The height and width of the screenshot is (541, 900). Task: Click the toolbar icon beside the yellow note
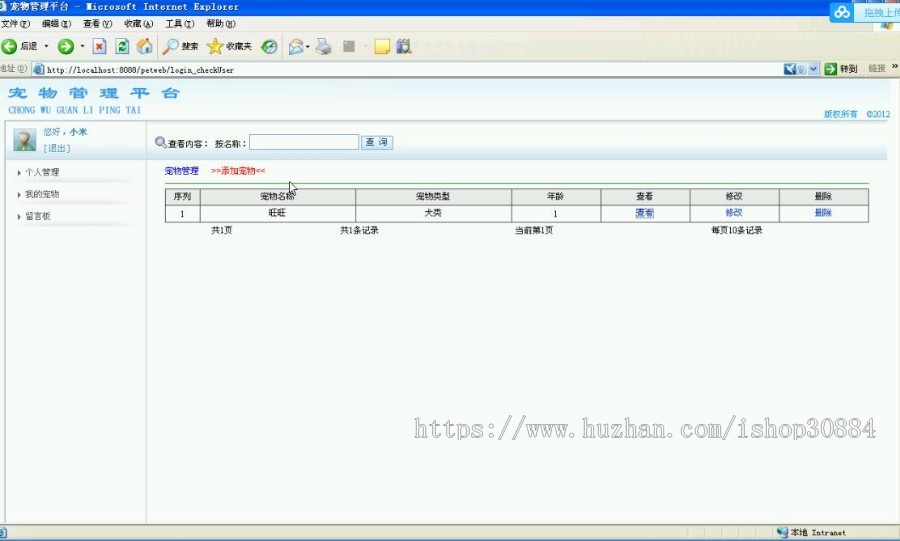pos(404,46)
